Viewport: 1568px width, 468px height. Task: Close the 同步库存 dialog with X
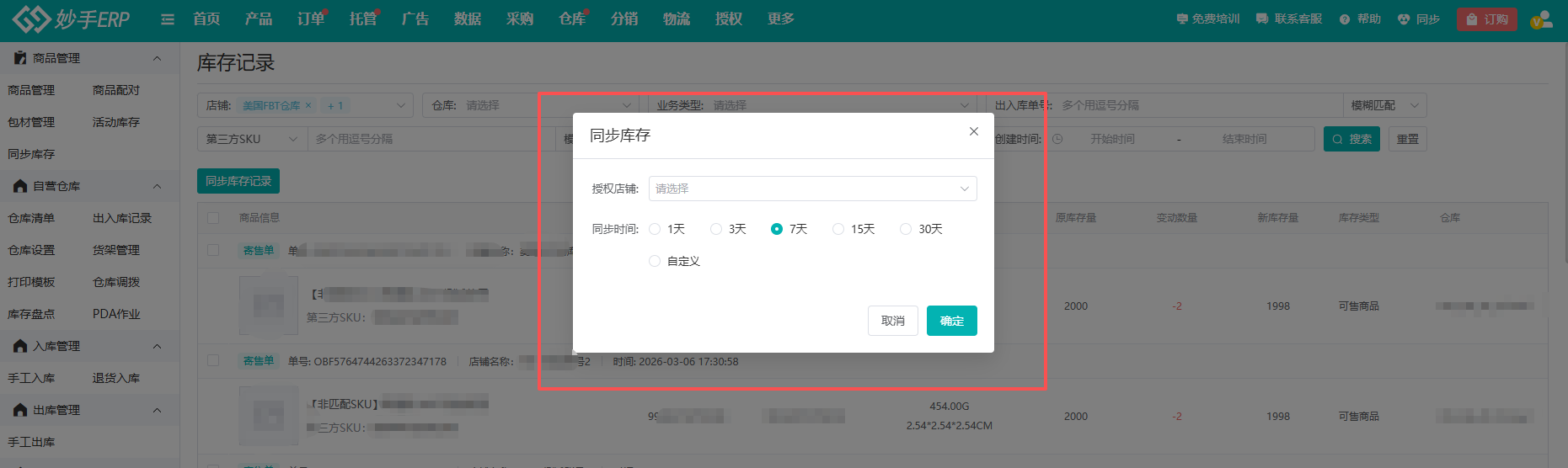pyautogui.click(x=973, y=131)
